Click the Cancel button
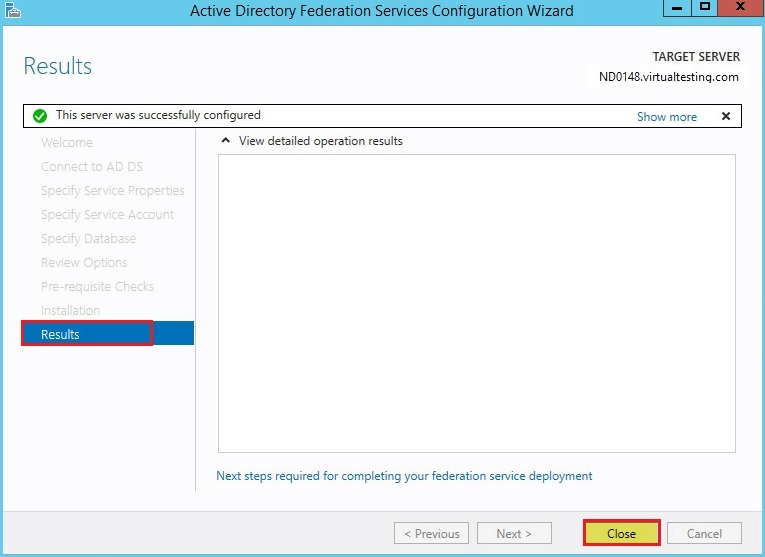 pyautogui.click(x=704, y=533)
